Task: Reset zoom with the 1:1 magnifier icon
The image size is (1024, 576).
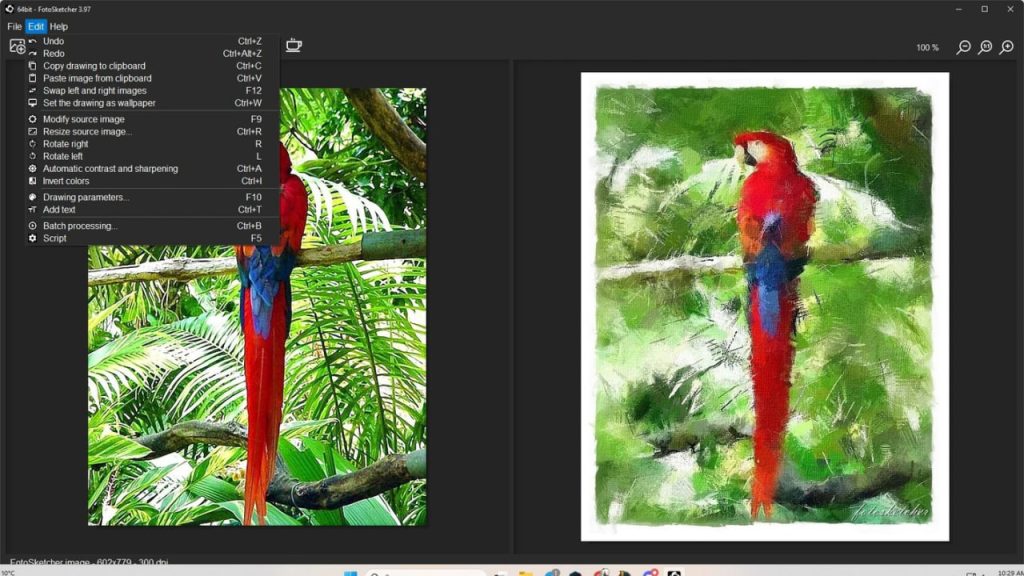Action: click(985, 47)
